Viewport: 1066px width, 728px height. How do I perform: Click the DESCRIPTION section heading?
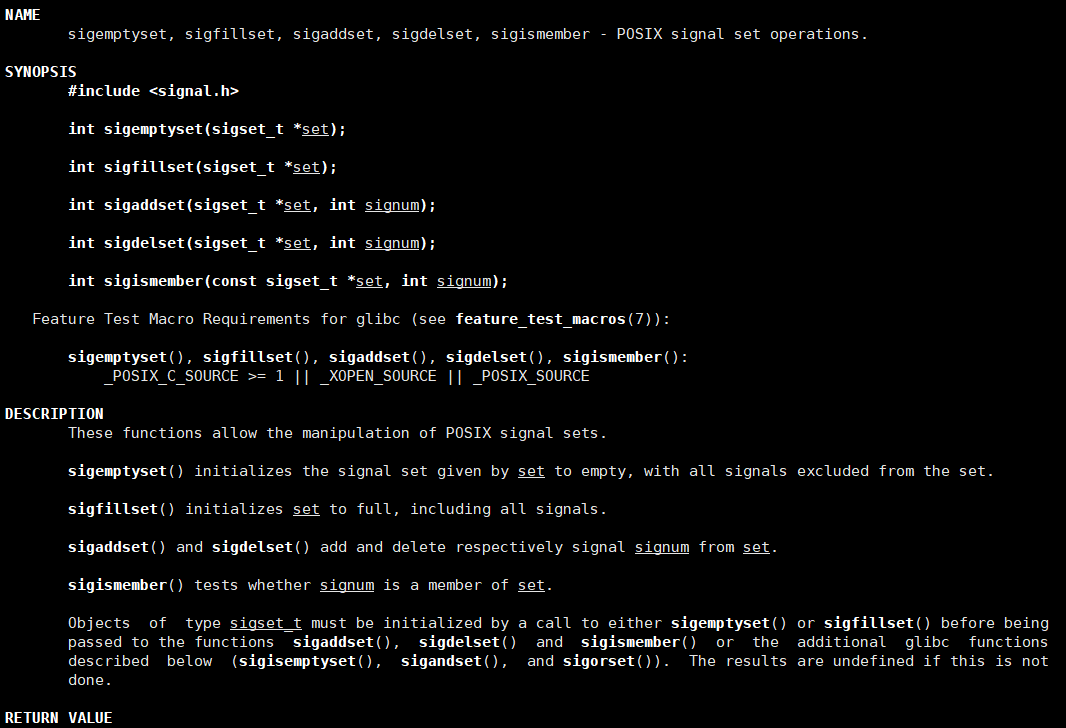[x=54, y=414]
